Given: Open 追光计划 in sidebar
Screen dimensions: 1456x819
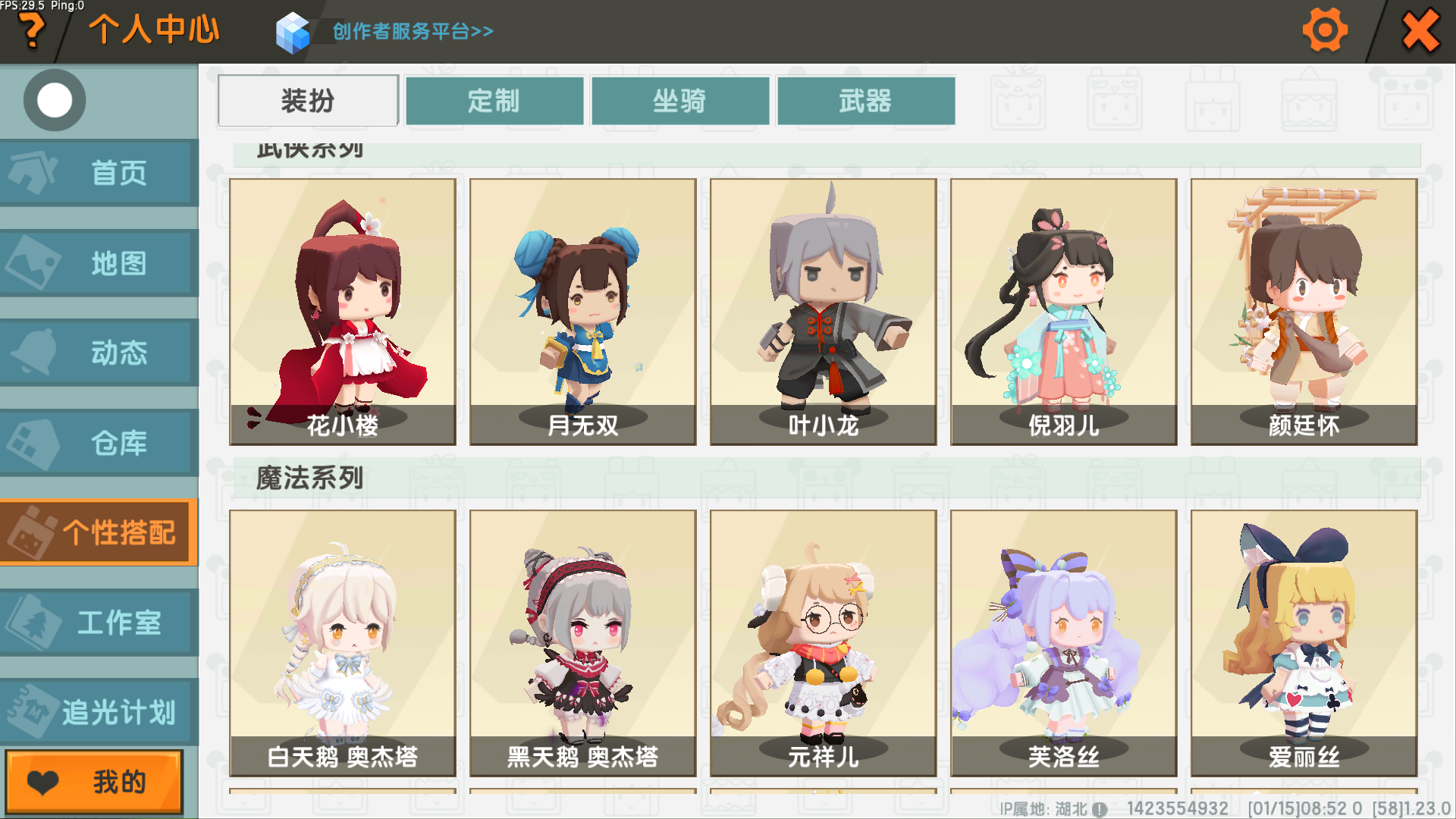Looking at the screenshot, I should tap(99, 712).
